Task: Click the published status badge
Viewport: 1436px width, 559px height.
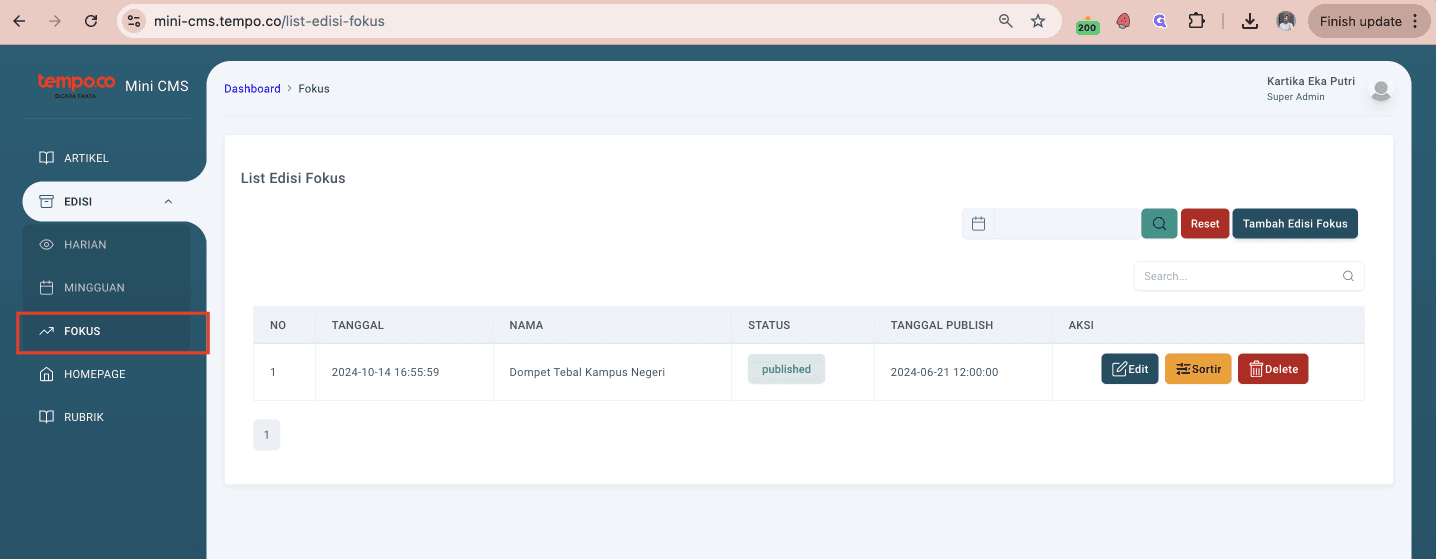Action: [786, 369]
